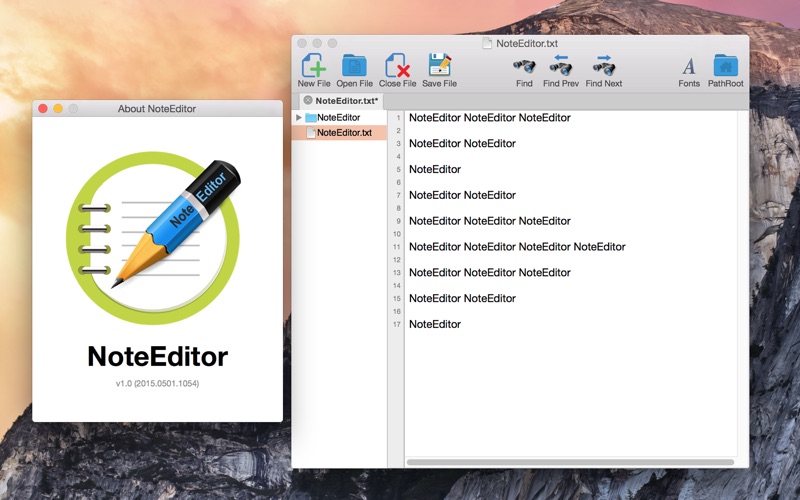The width and height of the screenshot is (800, 500).
Task: Jump to next match with Find Next
Action: pos(604,65)
